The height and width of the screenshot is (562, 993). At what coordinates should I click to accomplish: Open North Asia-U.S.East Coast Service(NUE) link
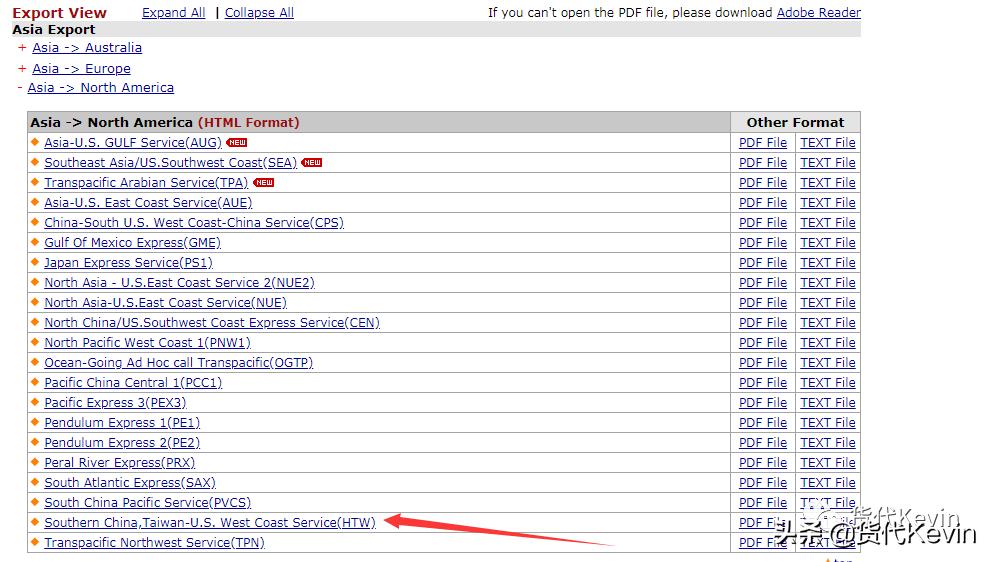coord(165,303)
